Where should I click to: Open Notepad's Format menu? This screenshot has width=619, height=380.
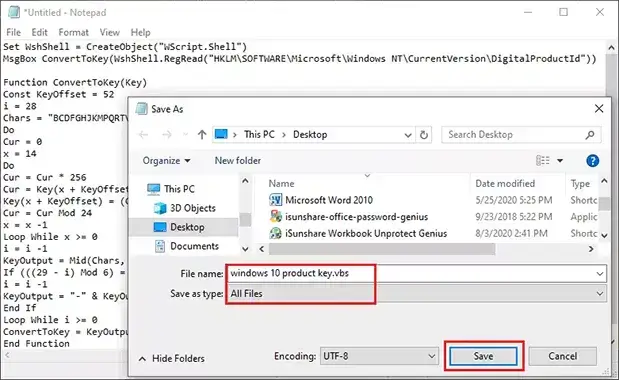coord(73,32)
